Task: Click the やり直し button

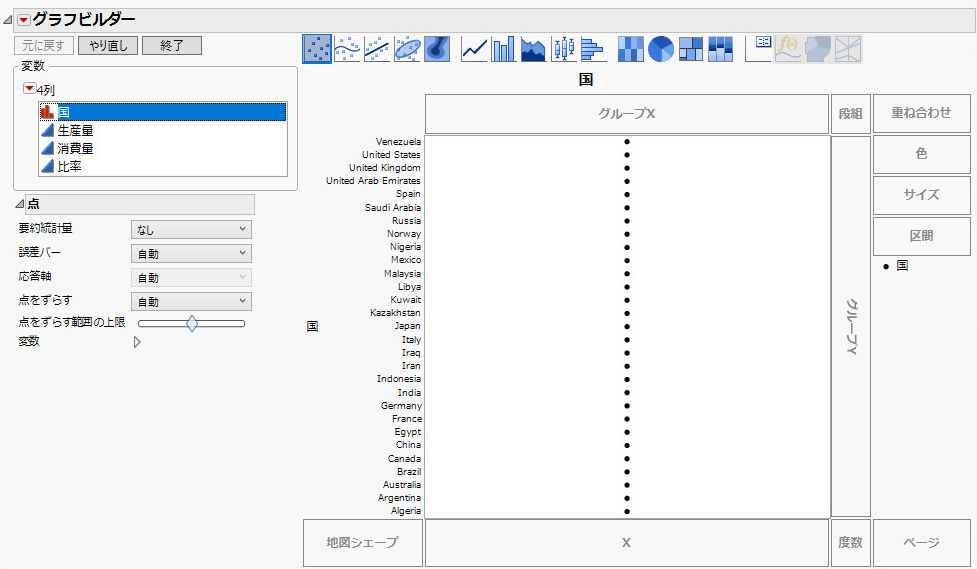Action: [108, 46]
